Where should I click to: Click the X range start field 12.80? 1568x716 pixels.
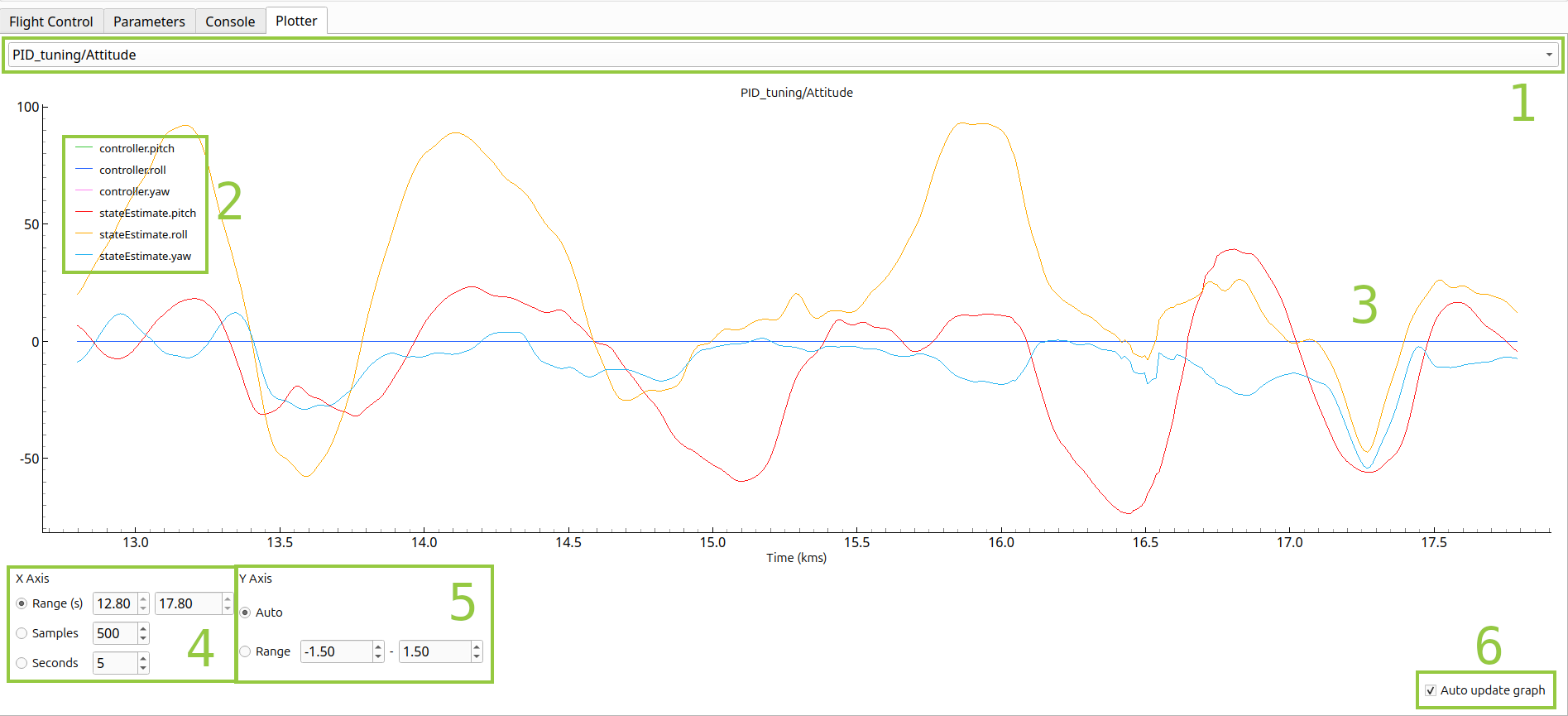(114, 603)
